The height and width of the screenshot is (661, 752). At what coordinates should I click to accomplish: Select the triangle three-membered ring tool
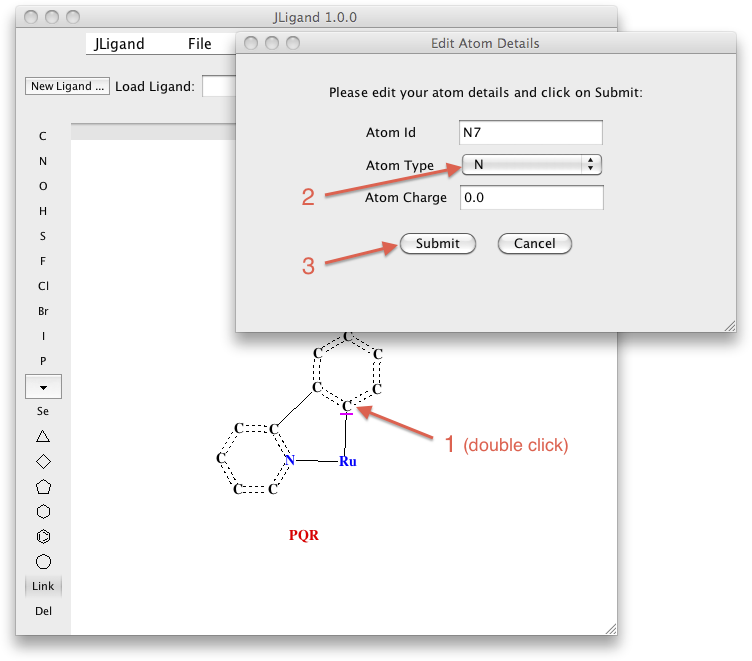tap(43, 436)
